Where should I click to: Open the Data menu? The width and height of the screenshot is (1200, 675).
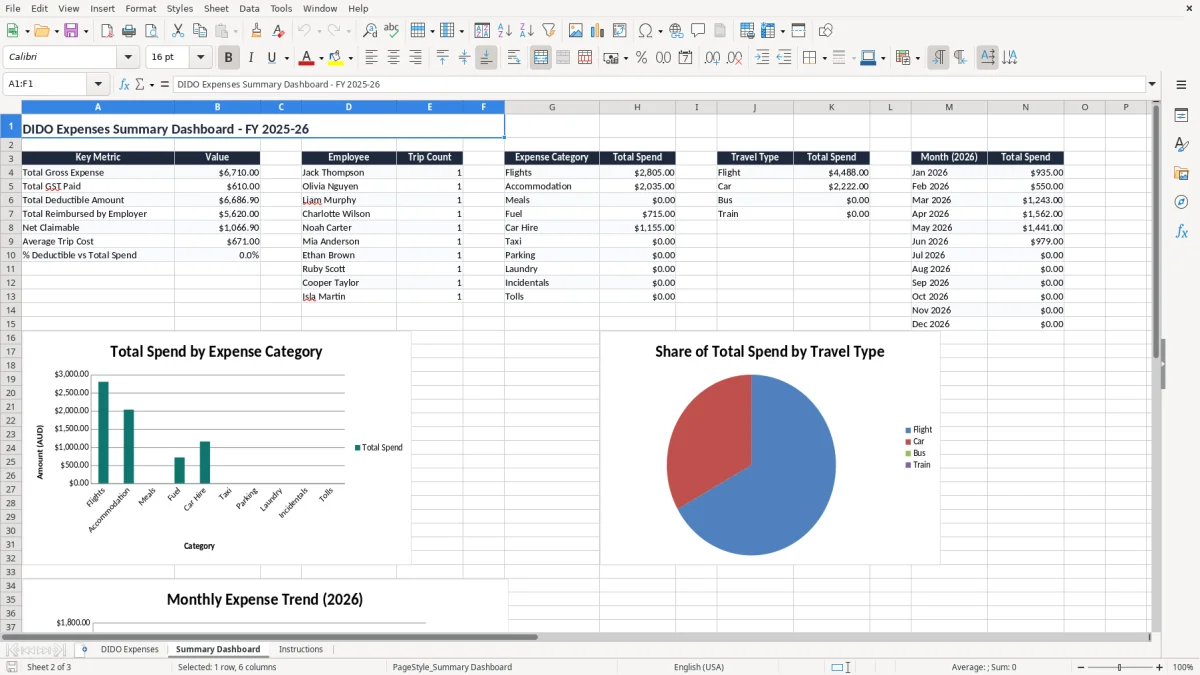pyautogui.click(x=249, y=8)
